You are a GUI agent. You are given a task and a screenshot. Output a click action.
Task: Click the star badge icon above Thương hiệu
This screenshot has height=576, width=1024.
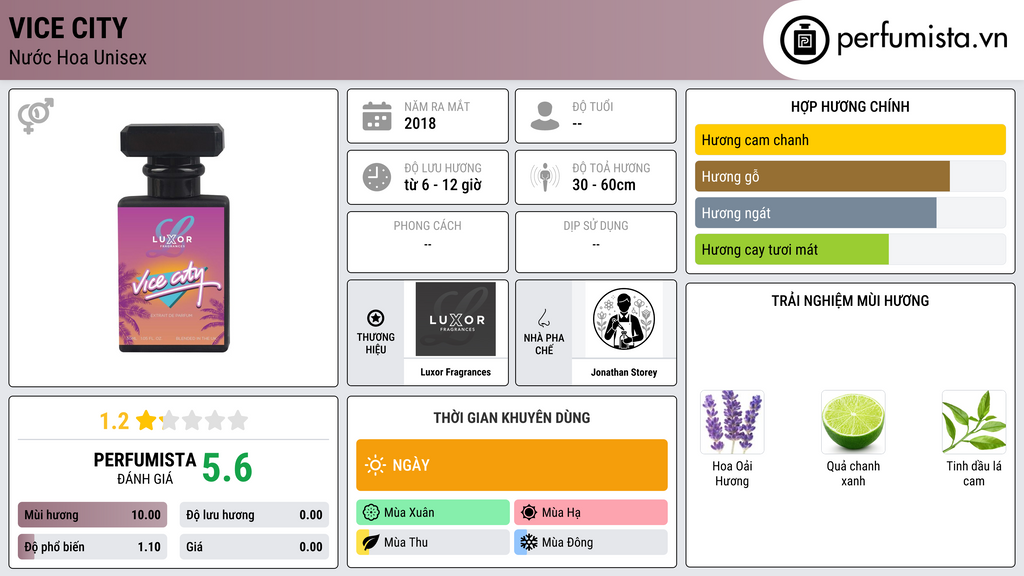[376, 318]
